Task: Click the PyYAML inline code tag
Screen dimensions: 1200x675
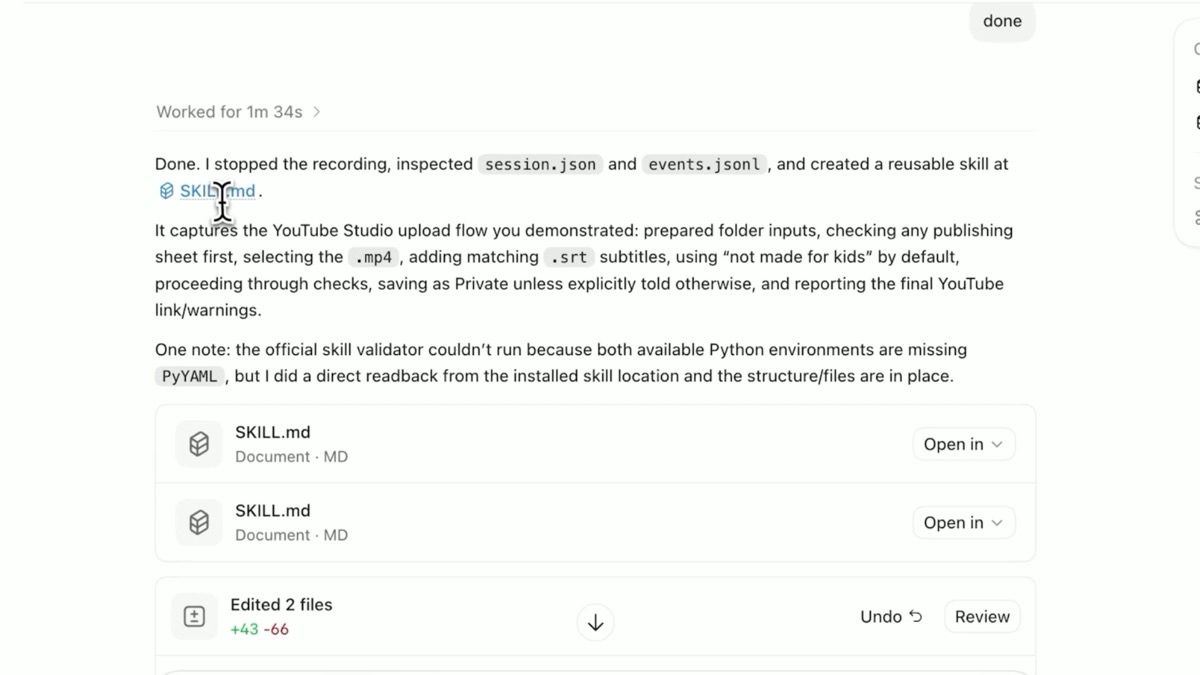Action: [190, 377]
